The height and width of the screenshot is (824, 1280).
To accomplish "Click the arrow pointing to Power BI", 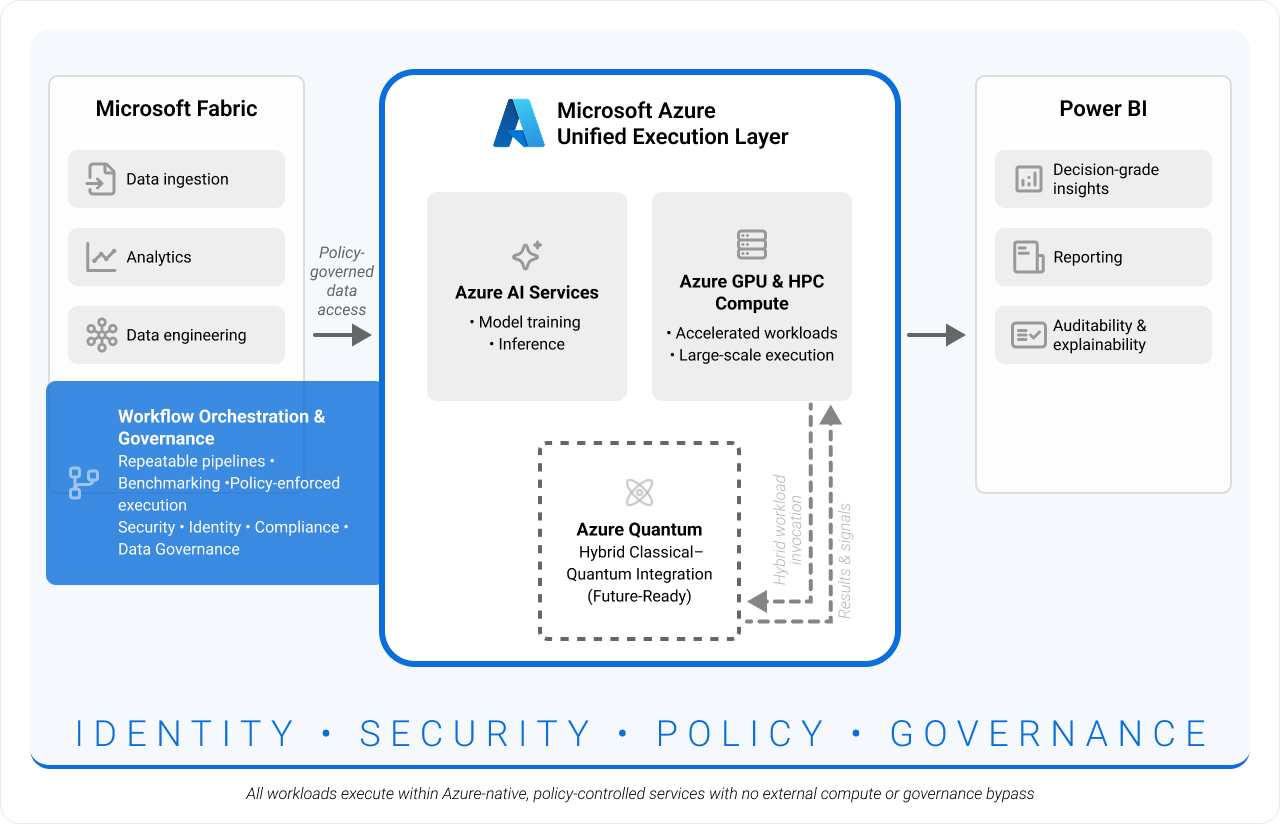I will (936, 335).
